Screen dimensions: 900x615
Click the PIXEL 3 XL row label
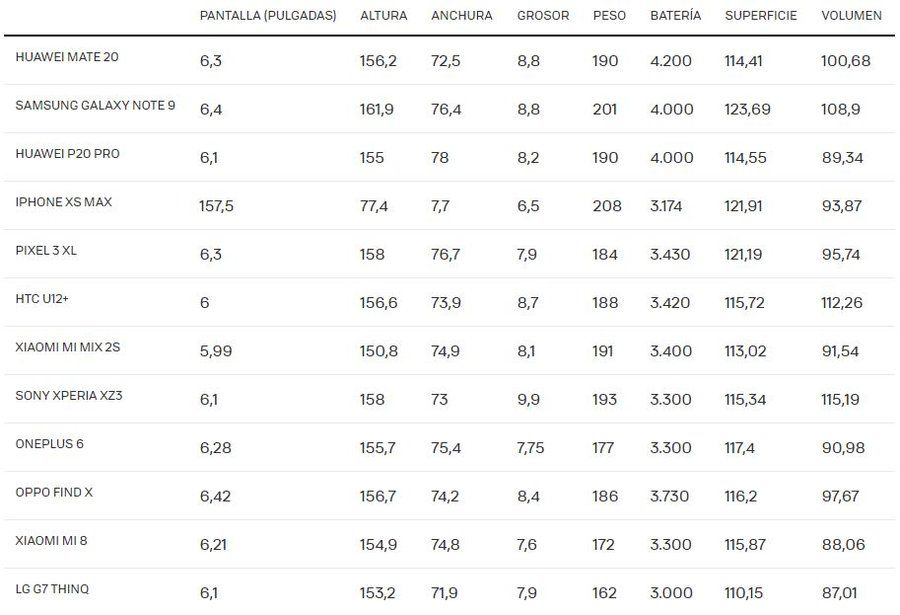pos(46,250)
